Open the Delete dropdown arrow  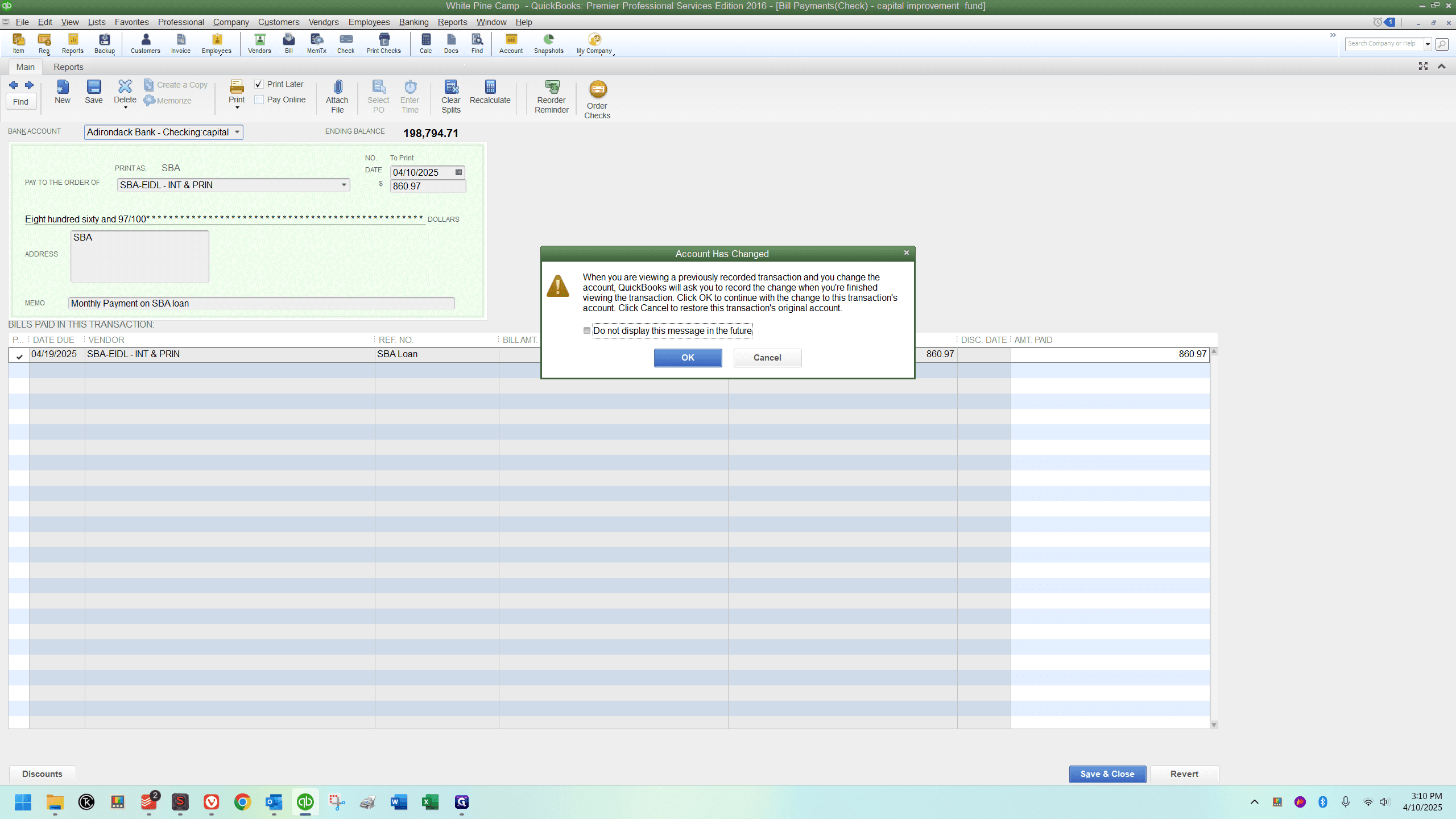click(125, 108)
